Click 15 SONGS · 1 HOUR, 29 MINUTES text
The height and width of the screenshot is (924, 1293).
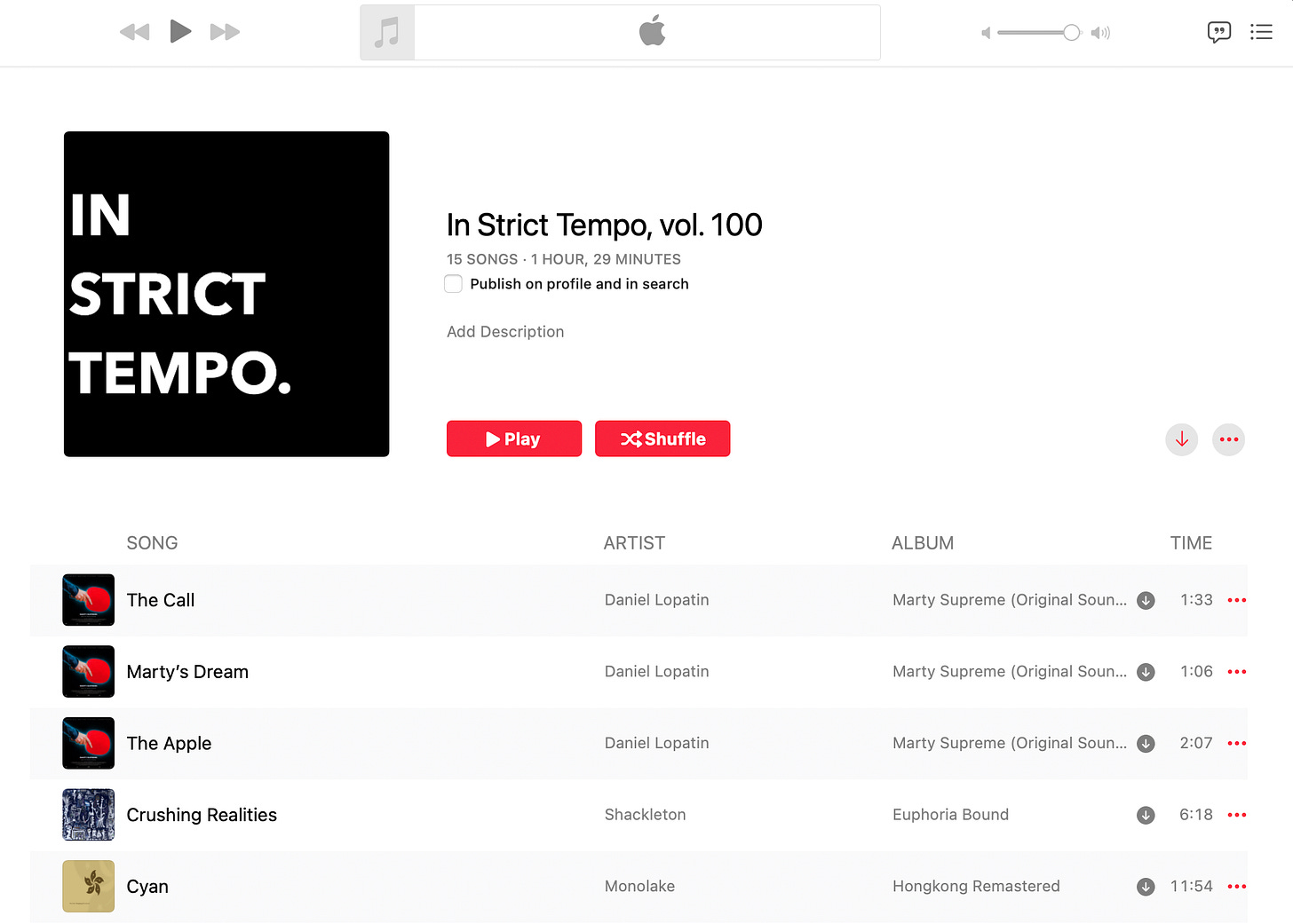pos(564,259)
